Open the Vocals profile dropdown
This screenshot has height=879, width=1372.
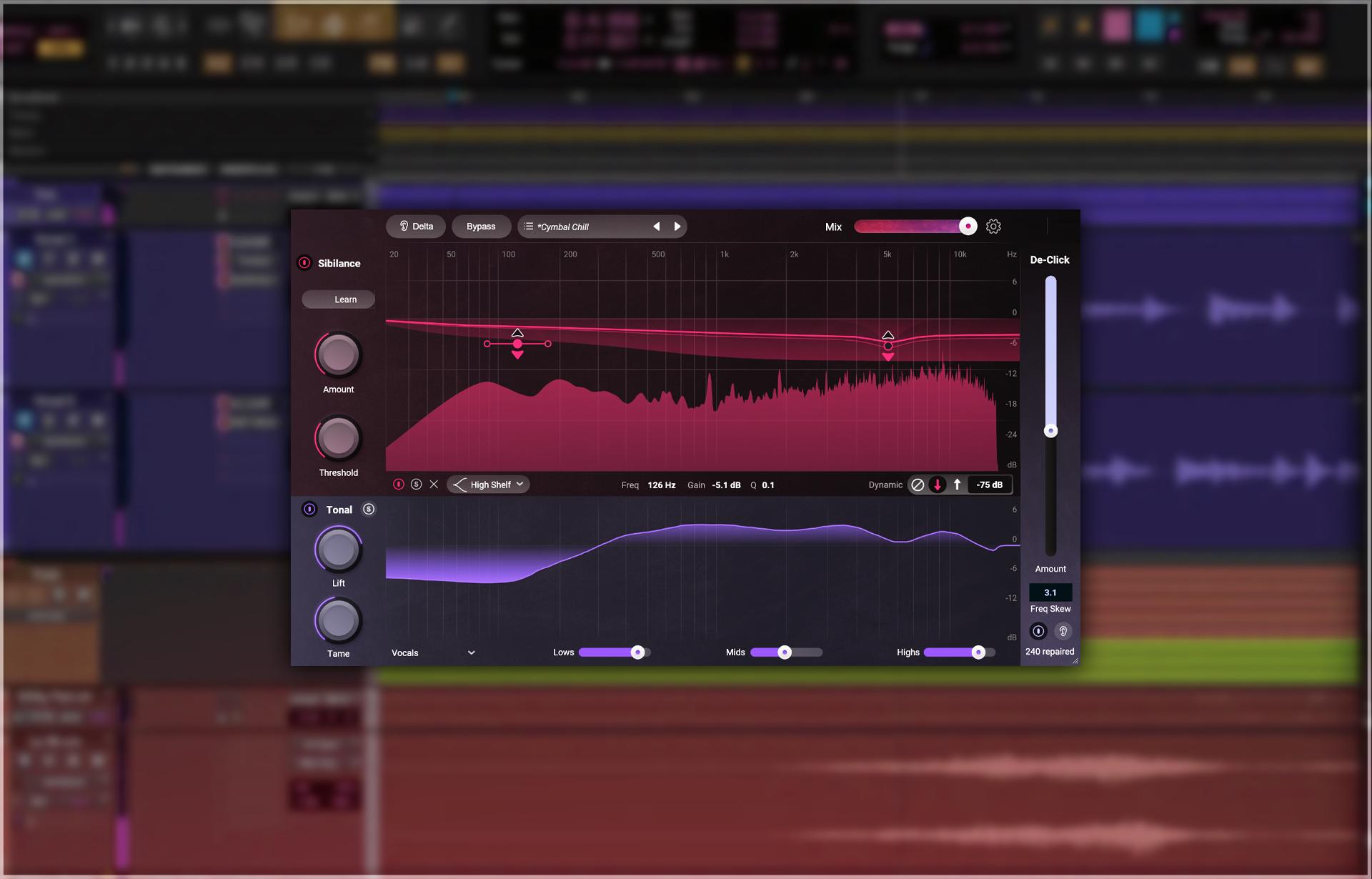[x=433, y=653]
